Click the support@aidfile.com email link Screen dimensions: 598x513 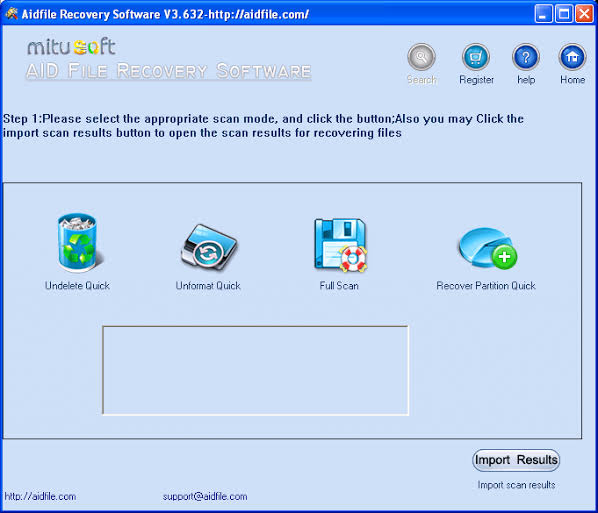coord(205,496)
